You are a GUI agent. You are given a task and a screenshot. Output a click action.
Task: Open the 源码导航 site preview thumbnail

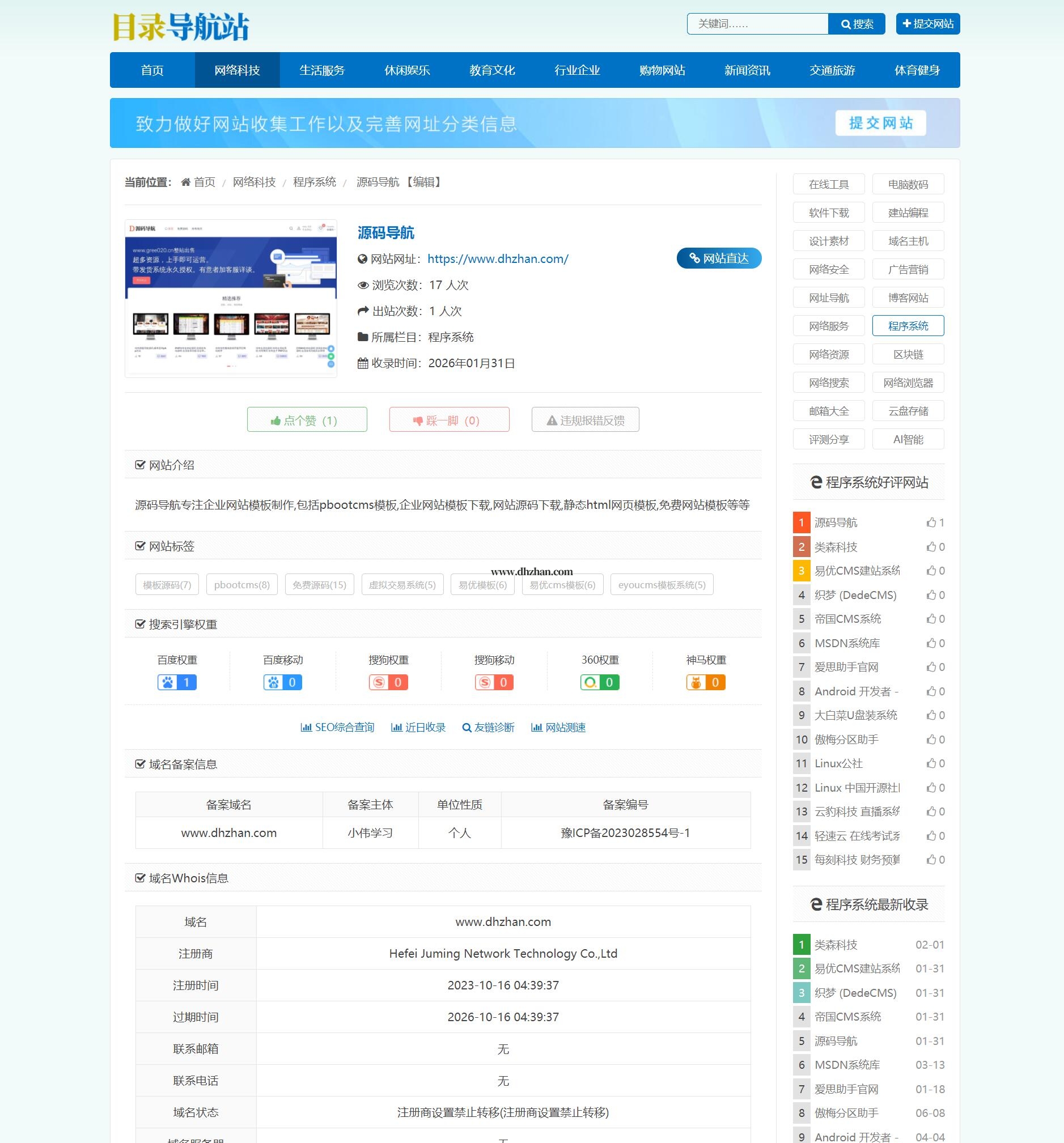231,299
